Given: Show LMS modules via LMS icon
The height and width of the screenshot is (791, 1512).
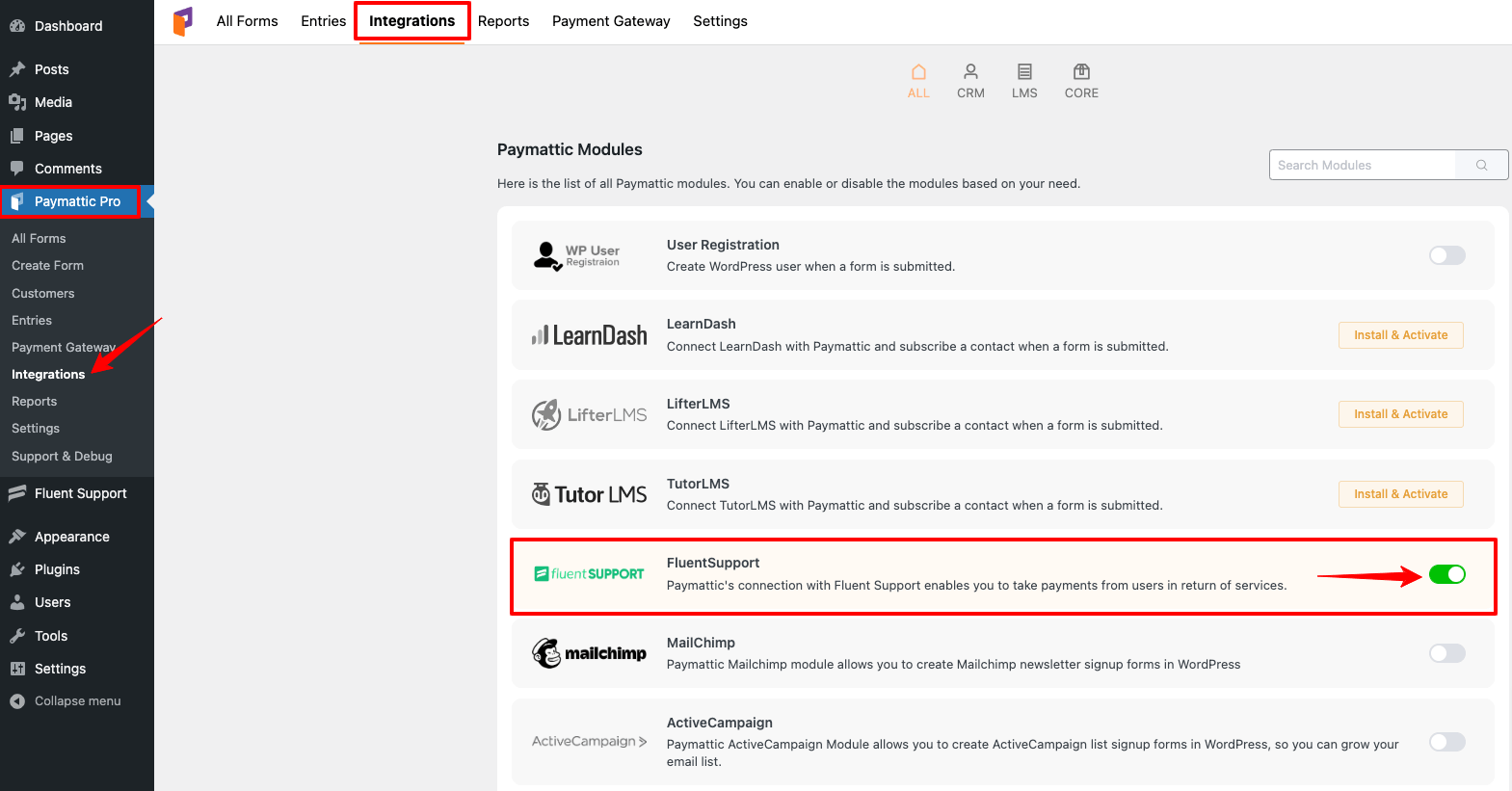Looking at the screenshot, I should [1024, 72].
